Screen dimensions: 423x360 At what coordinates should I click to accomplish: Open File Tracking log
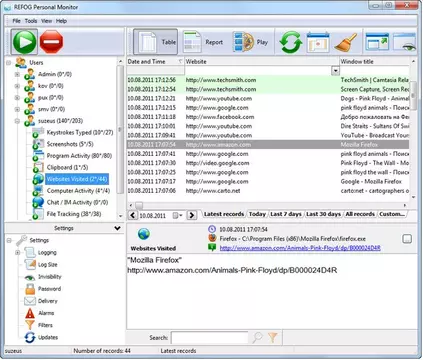pyautogui.click(x=74, y=214)
